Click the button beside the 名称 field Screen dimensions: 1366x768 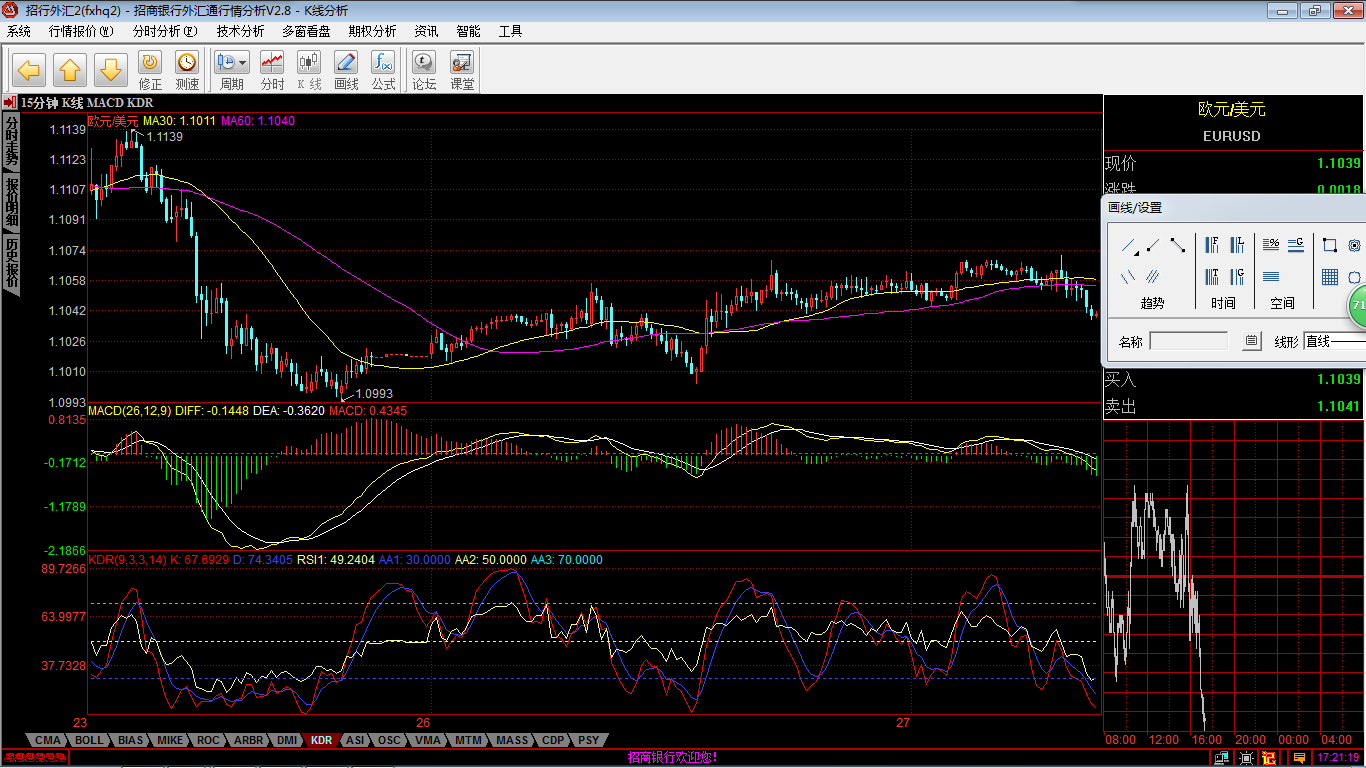coord(1251,342)
